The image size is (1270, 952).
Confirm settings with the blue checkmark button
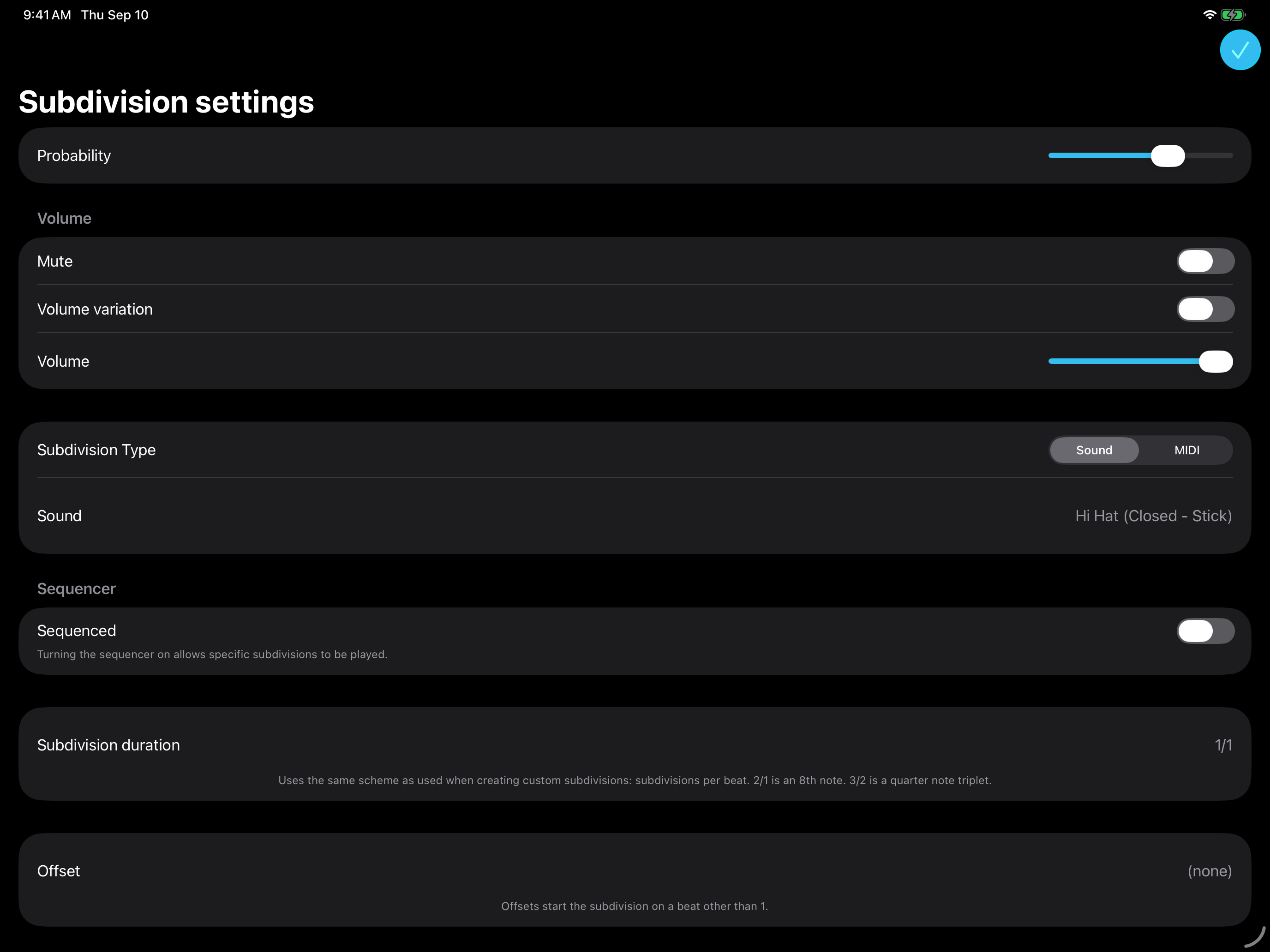point(1240,50)
